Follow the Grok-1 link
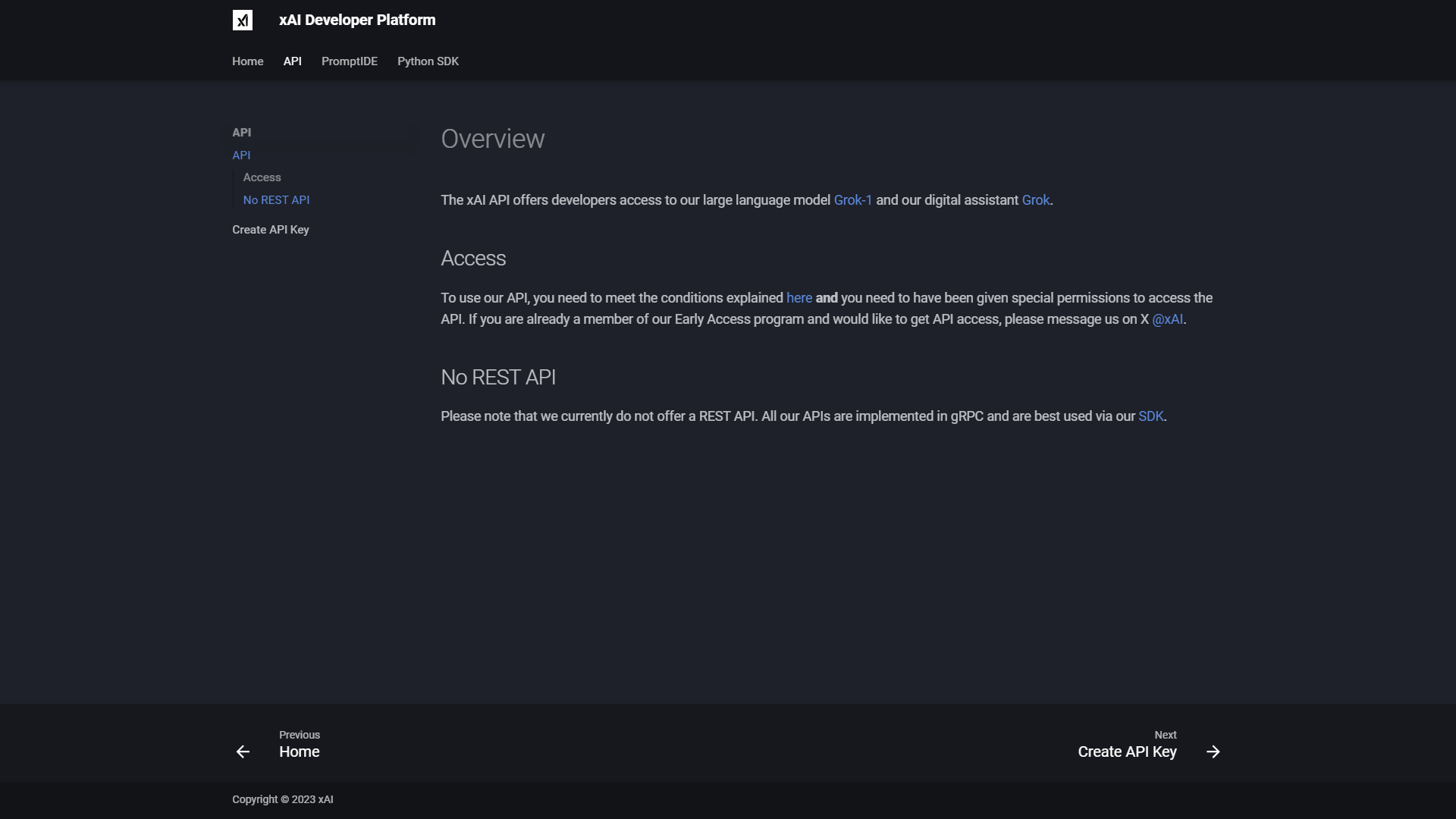The image size is (1456, 819). [853, 200]
